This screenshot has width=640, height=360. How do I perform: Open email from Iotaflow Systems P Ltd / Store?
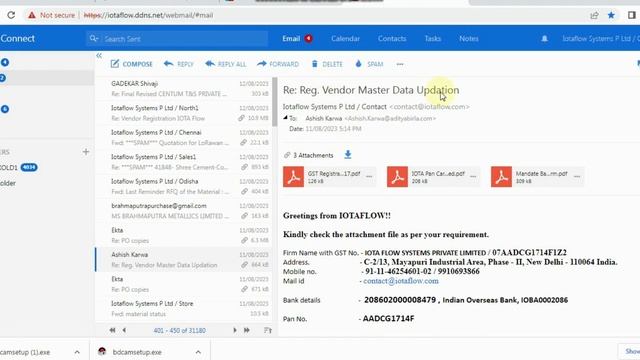pos(185,309)
